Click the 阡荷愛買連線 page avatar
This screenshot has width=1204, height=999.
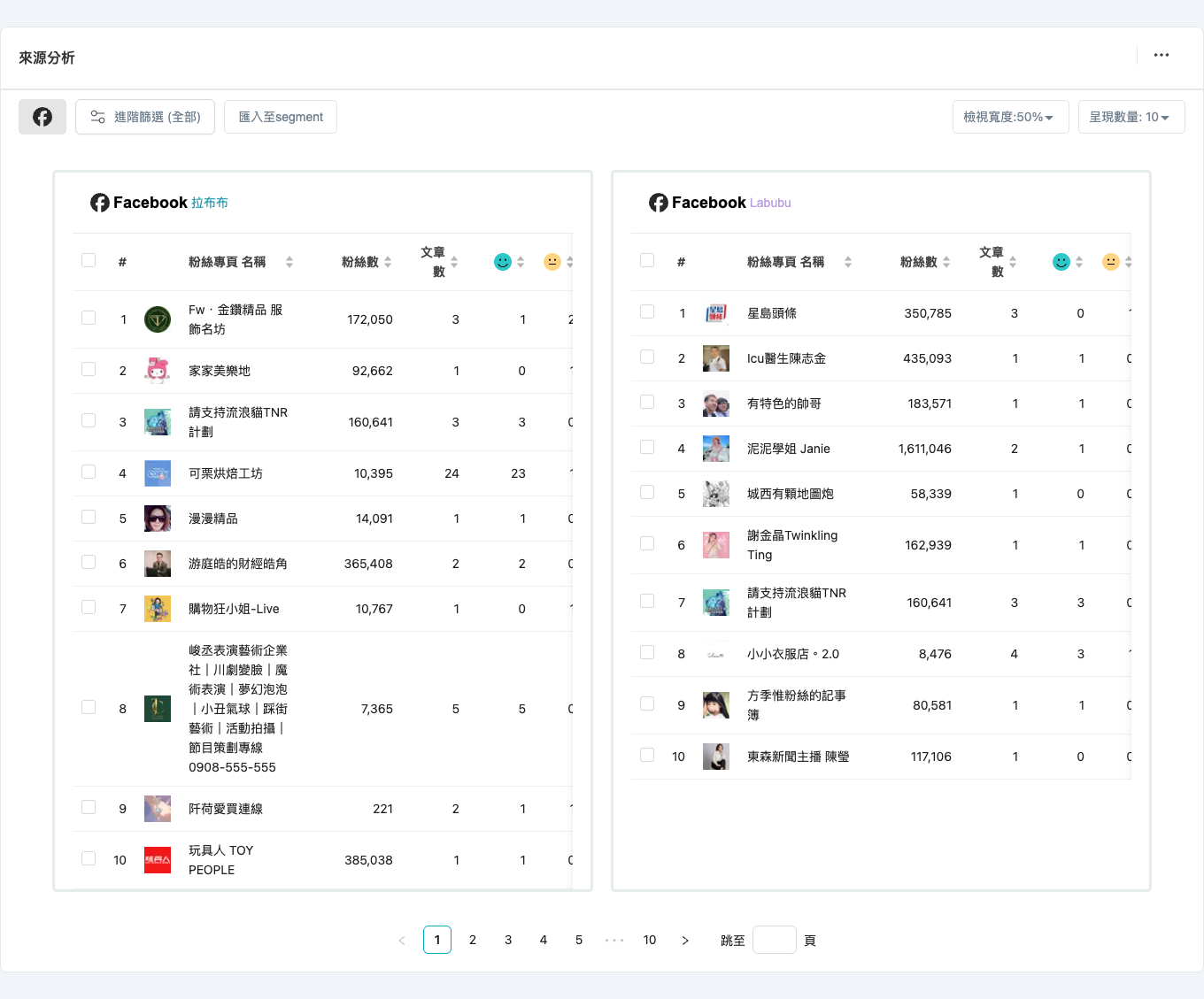158,809
